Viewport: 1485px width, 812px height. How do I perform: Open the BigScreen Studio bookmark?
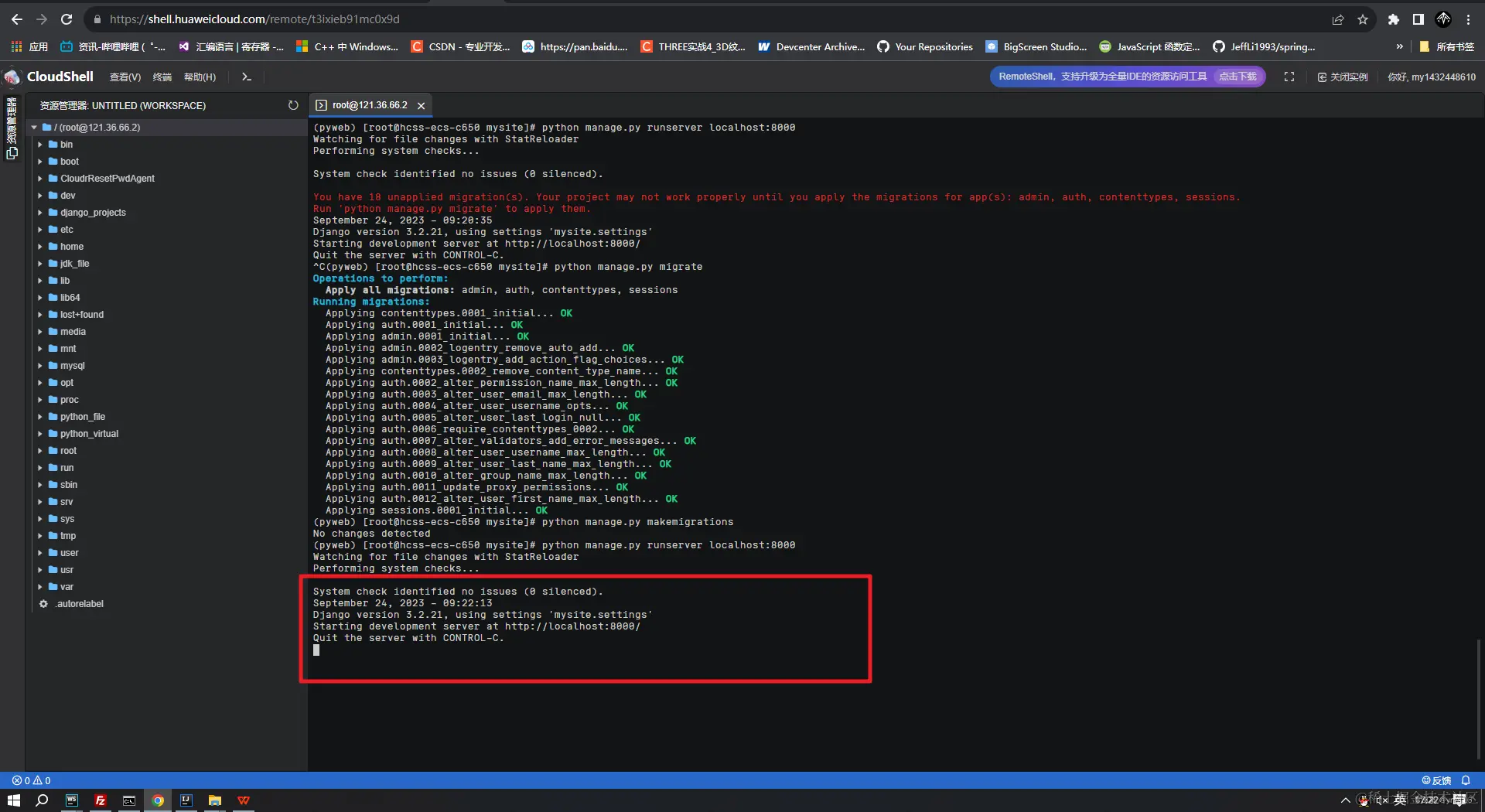coord(1036,47)
